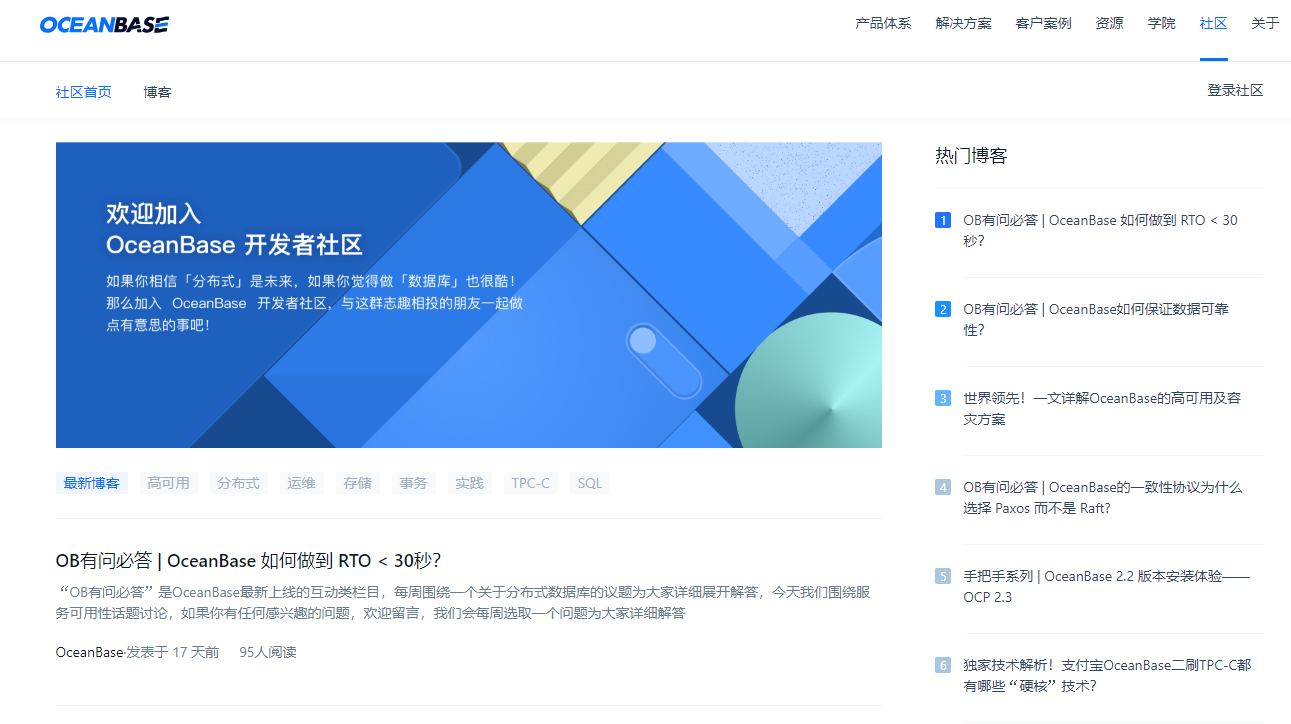Click the 95人阅读 read count
This screenshot has height=724, width=1291.
tap(268, 652)
